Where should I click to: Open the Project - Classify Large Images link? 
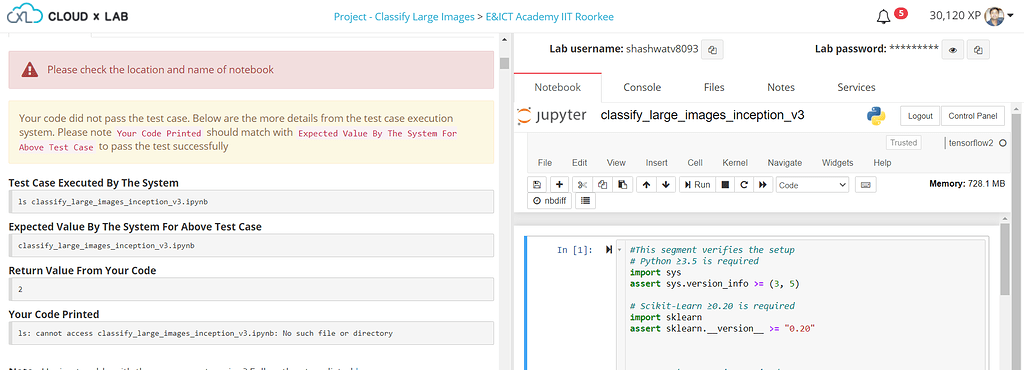[x=404, y=17]
